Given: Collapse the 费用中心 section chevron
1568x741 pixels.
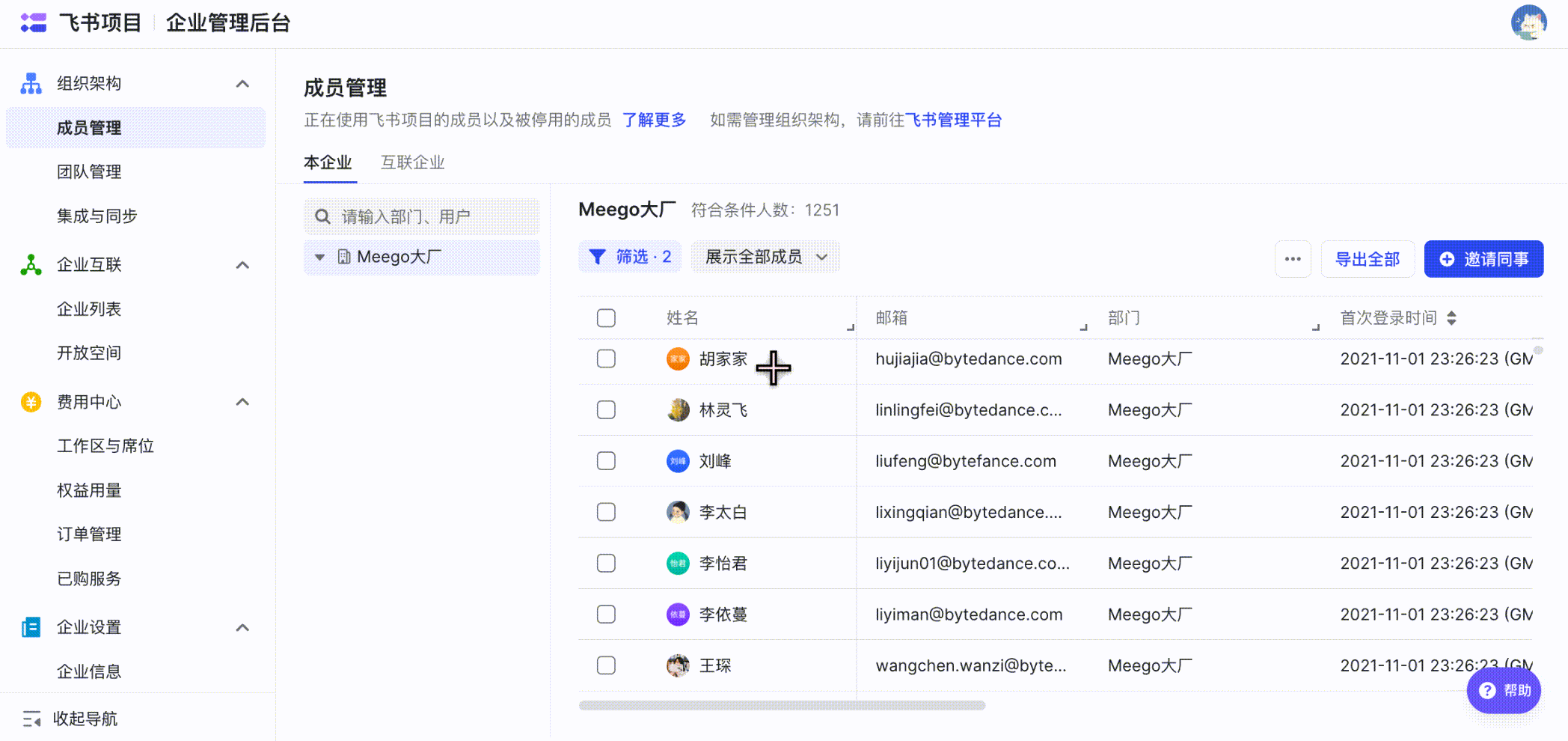Looking at the screenshot, I should [242, 402].
